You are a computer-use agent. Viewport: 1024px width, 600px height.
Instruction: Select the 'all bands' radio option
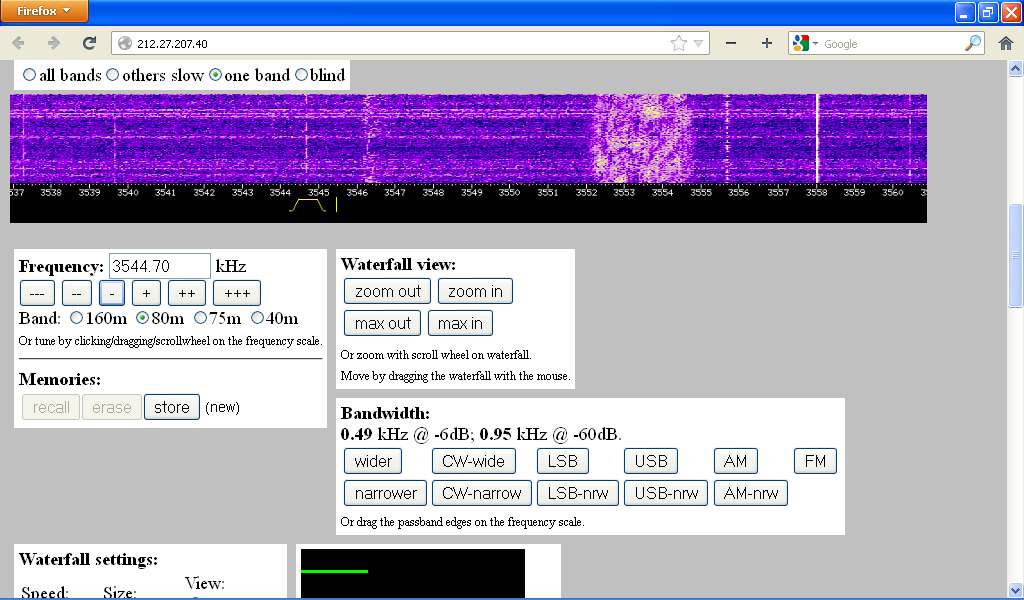29,75
